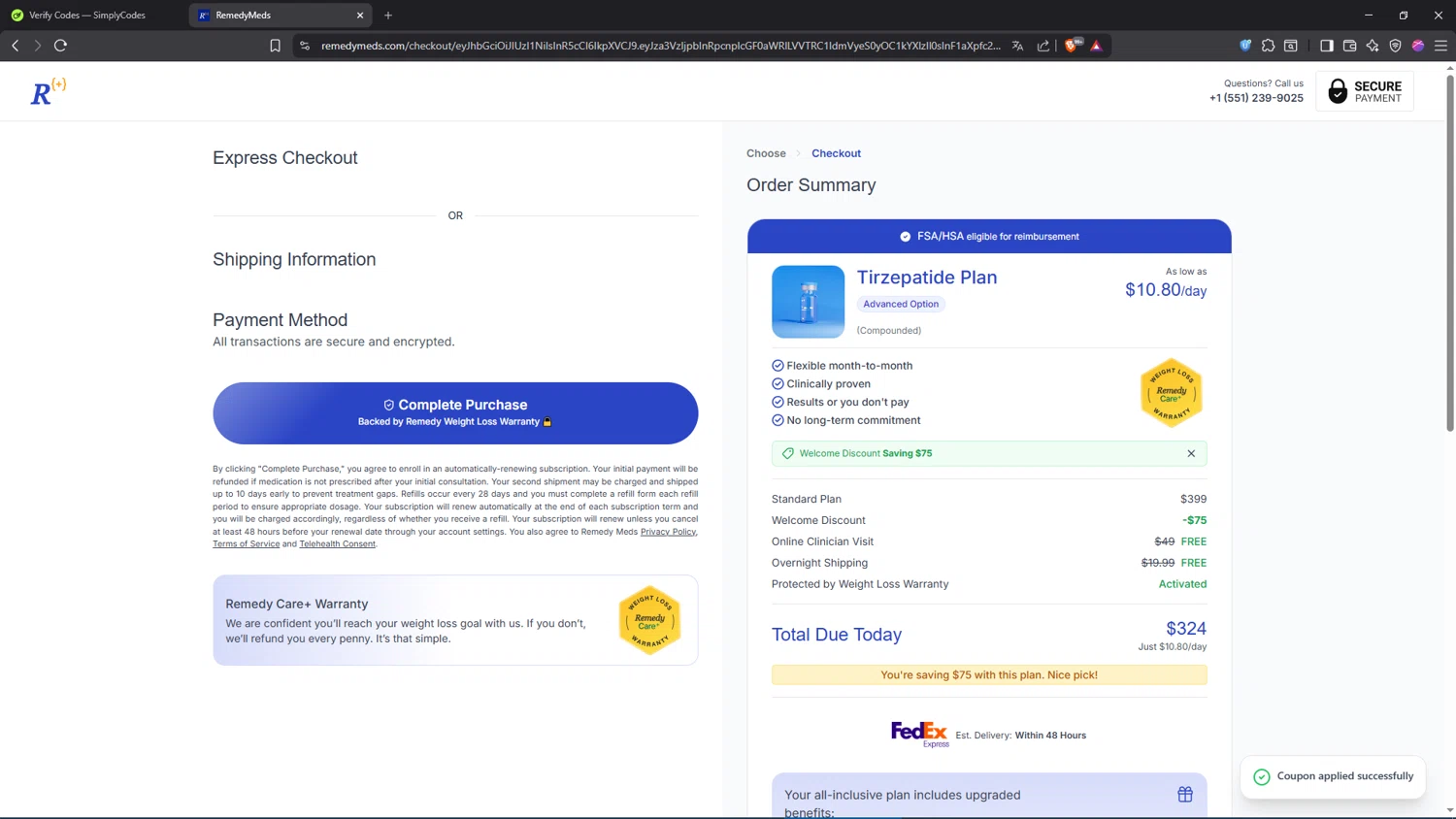Click the FedEx Express logo
The width and height of the screenshot is (1456, 819).
919,734
